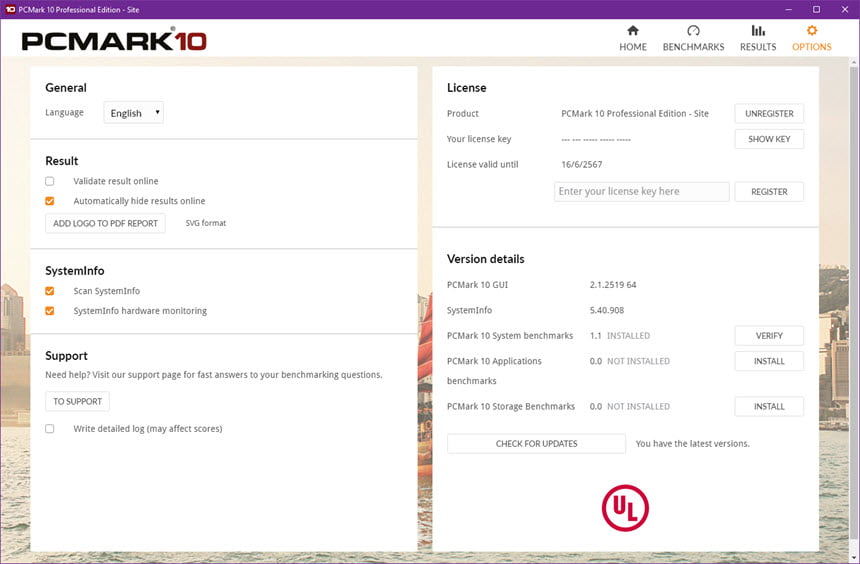Click the Options gear icon
The width and height of the screenshot is (860, 564).
(812, 31)
